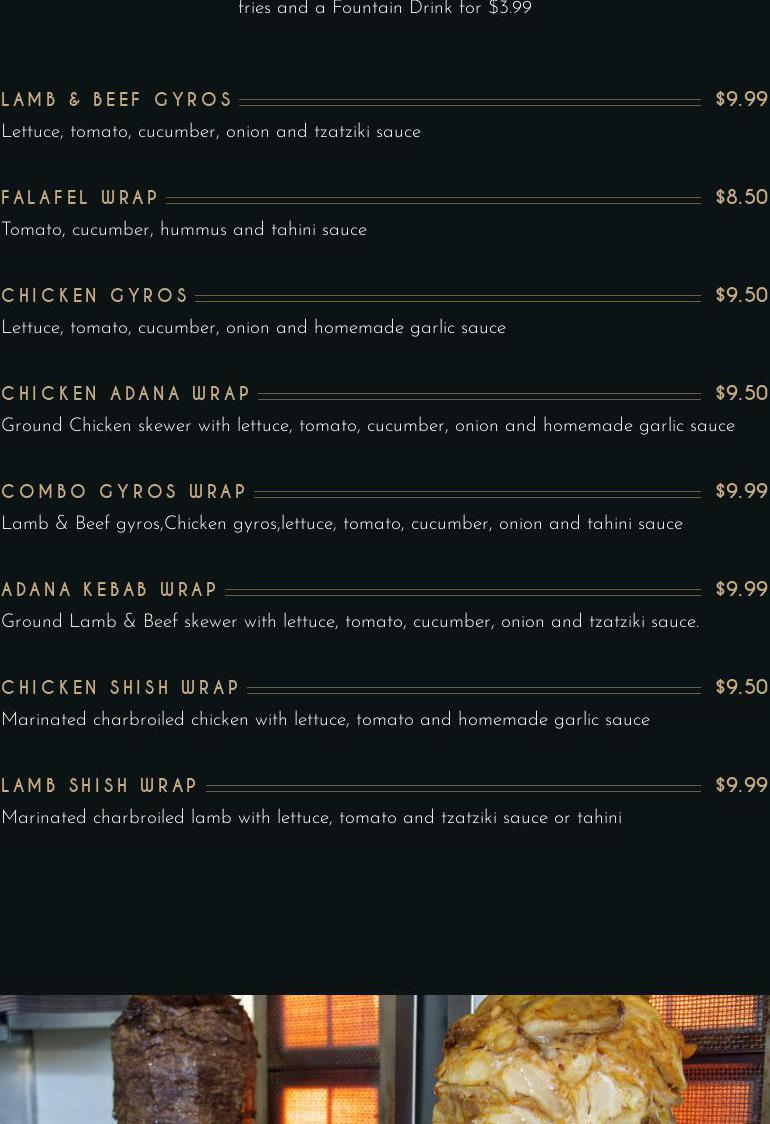Choose the Chicken Shish Wrap item
Screen dimensions: 770x1124
[x=121, y=688]
